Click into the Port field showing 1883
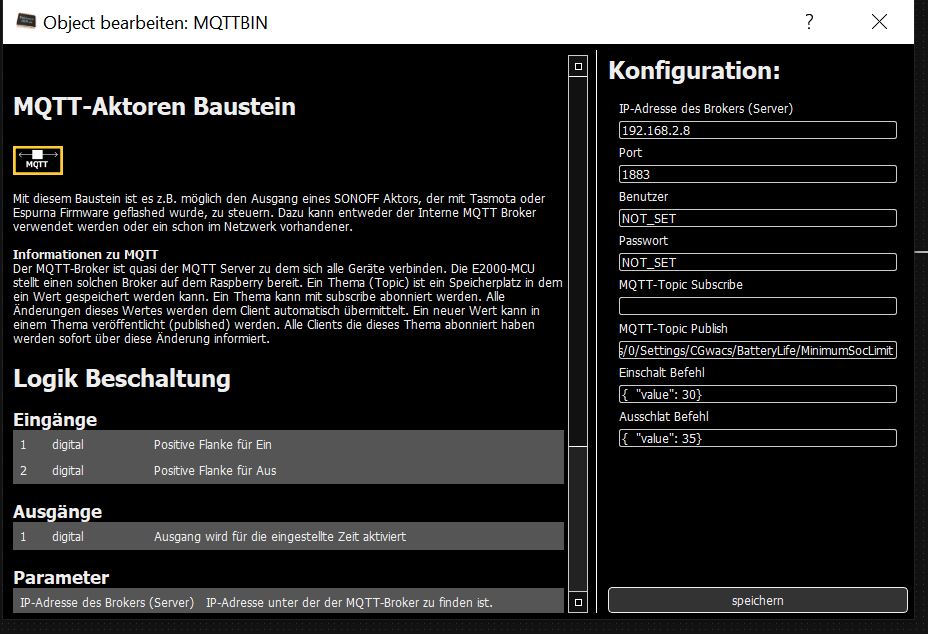The width and height of the screenshot is (928, 634). point(757,174)
